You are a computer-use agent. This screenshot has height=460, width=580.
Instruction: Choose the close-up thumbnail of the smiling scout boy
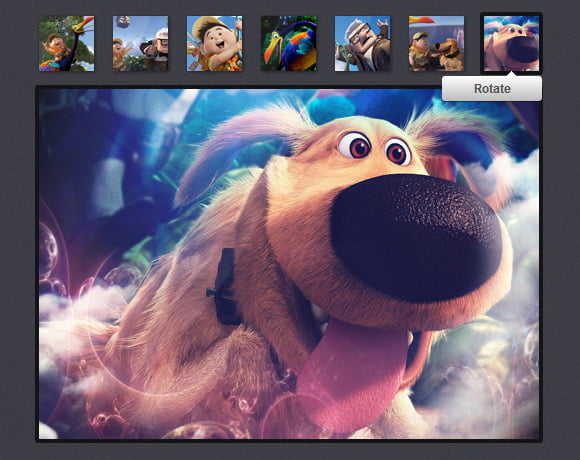215,43
